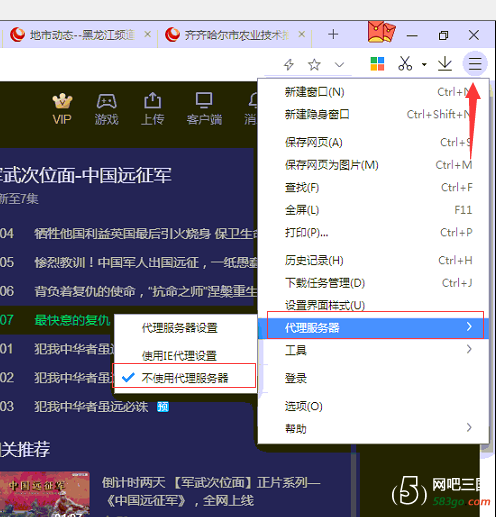Screen dimensions: 496x517
Task: Expand the address bar chevron dropdown
Action: 339,64
